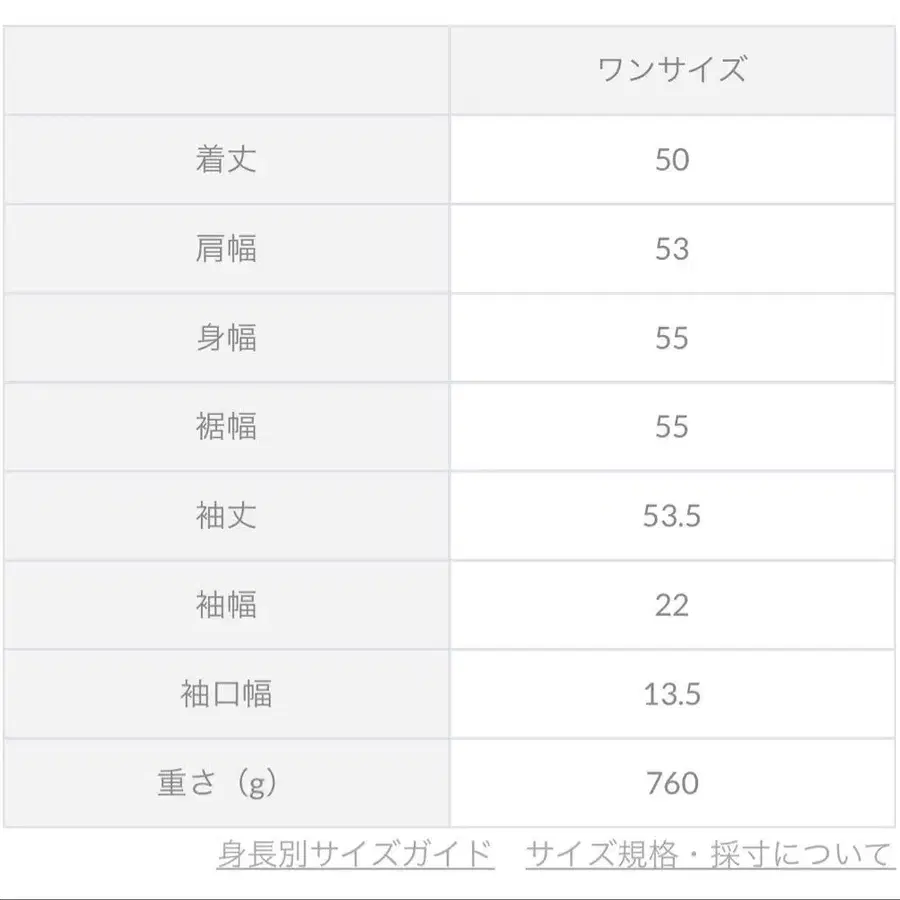
Task: Select the value 50 for 着丈
Action: (x=675, y=158)
